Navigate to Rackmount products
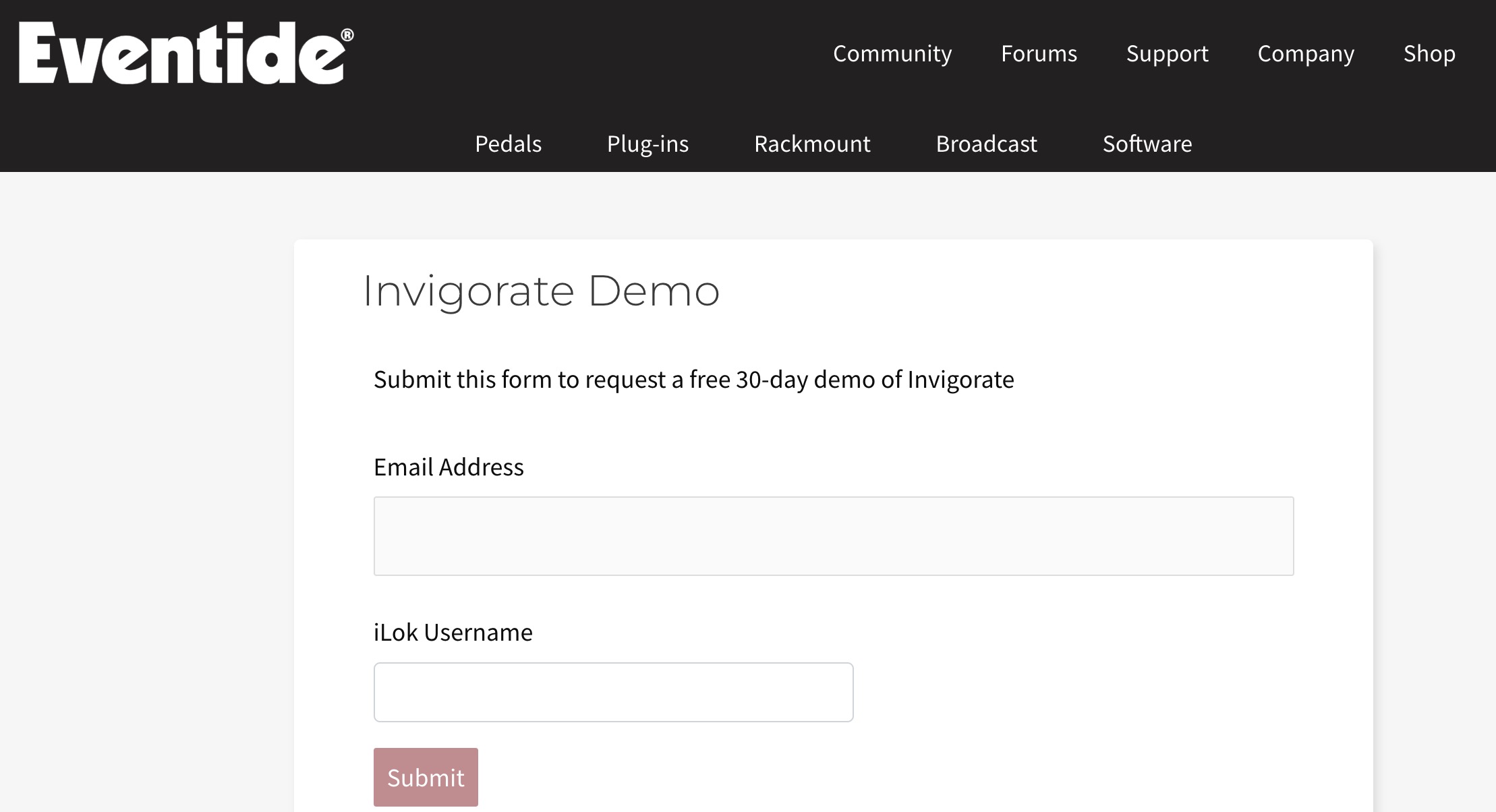The width and height of the screenshot is (1496, 812). [x=812, y=144]
